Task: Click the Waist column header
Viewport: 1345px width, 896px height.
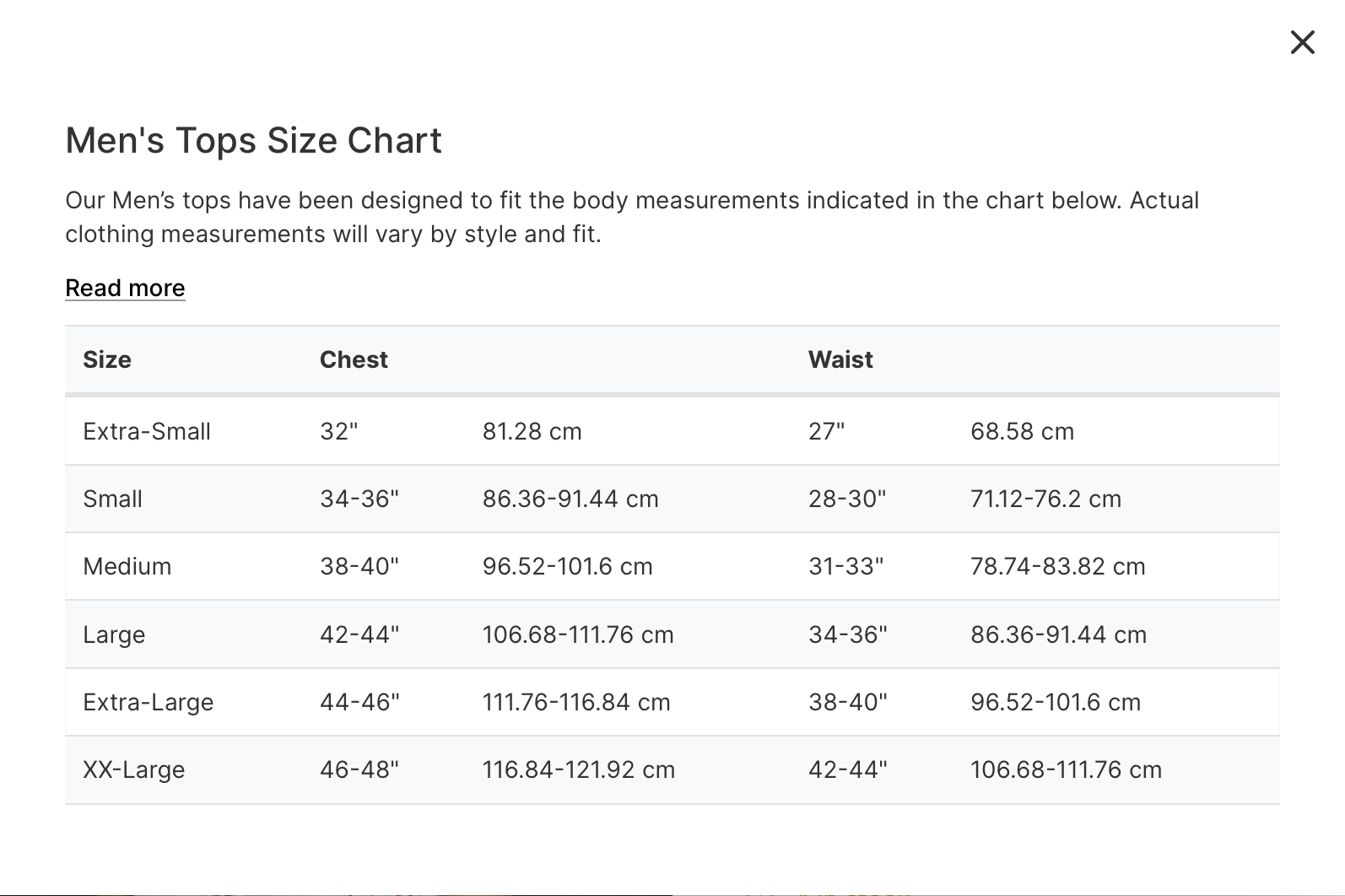Action: [840, 359]
